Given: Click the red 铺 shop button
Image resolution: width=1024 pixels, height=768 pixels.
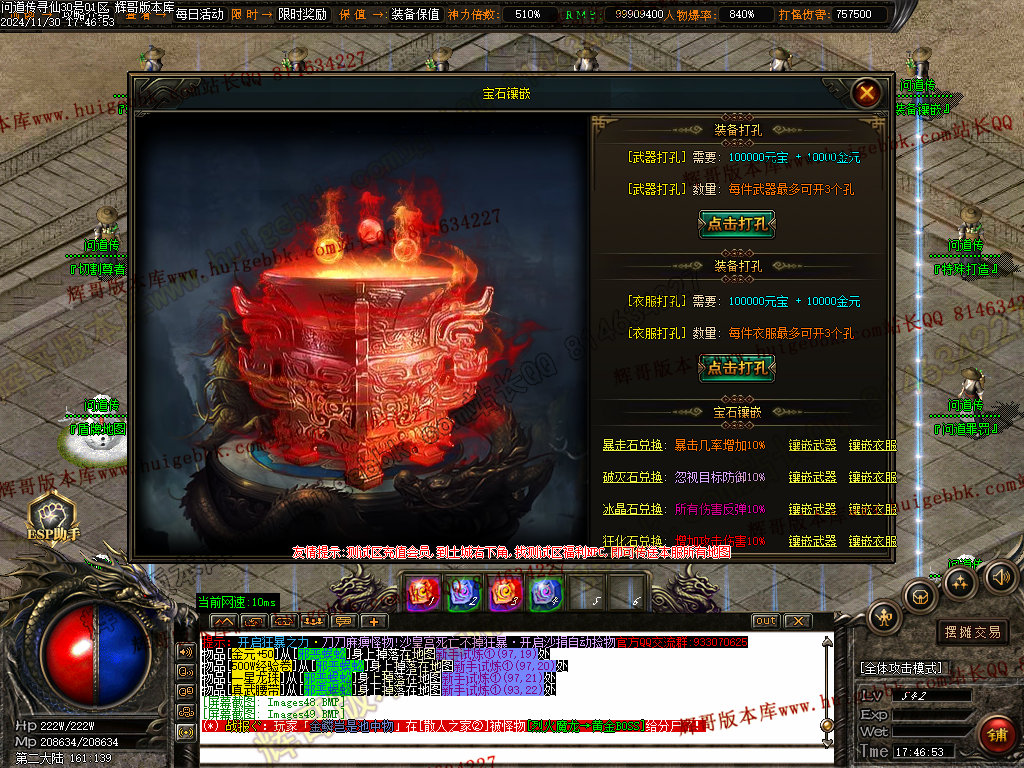Looking at the screenshot, I should tap(997, 735).
